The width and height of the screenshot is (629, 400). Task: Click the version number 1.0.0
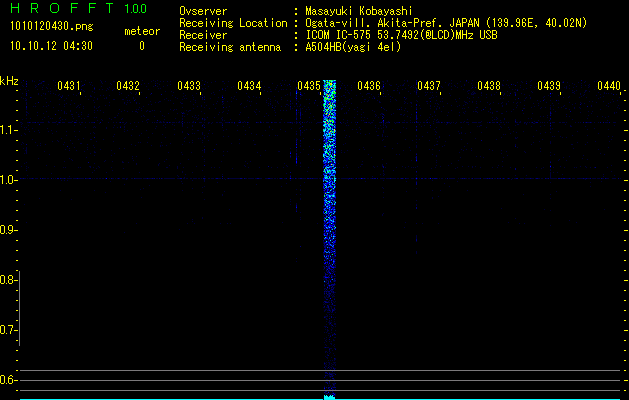coord(135,8)
